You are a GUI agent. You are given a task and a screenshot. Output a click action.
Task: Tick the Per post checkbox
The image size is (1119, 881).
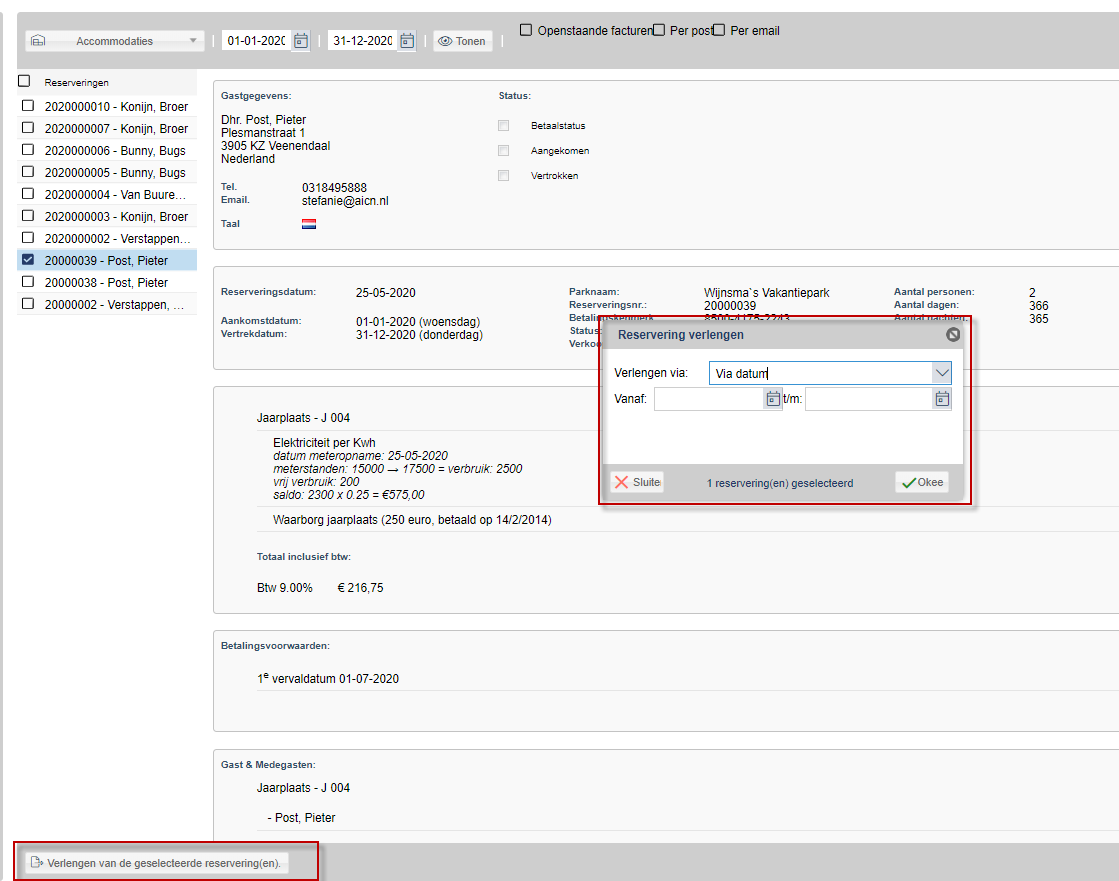coord(659,30)
